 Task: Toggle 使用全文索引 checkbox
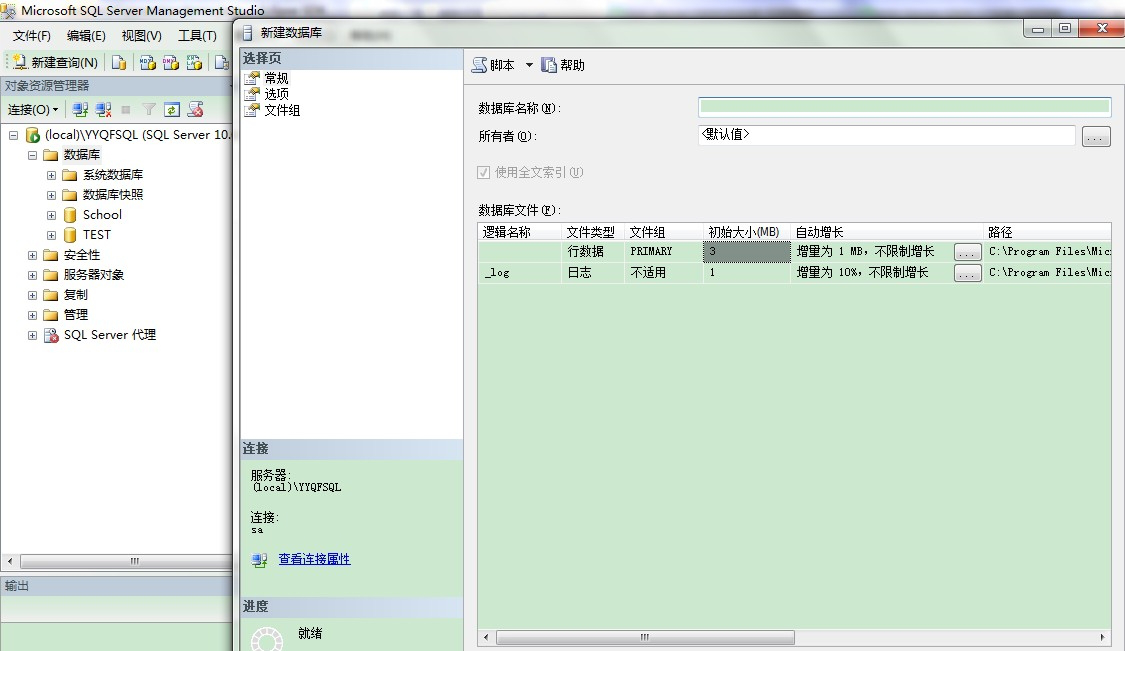pos(484,173)
